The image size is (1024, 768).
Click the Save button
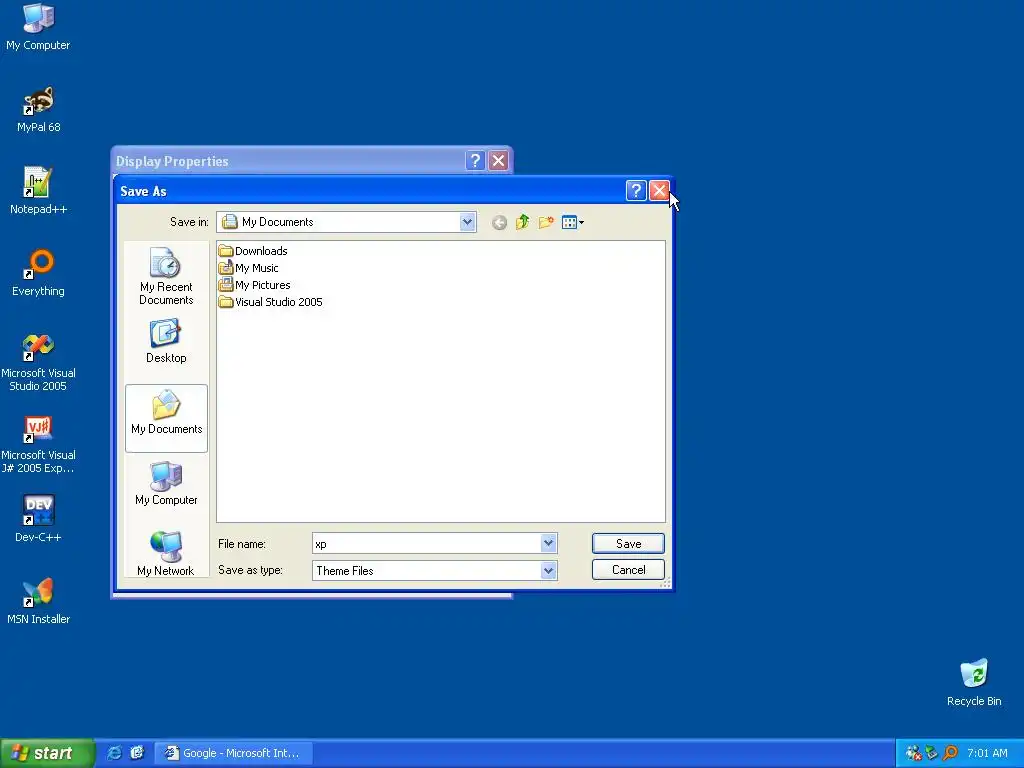(628, 543)
